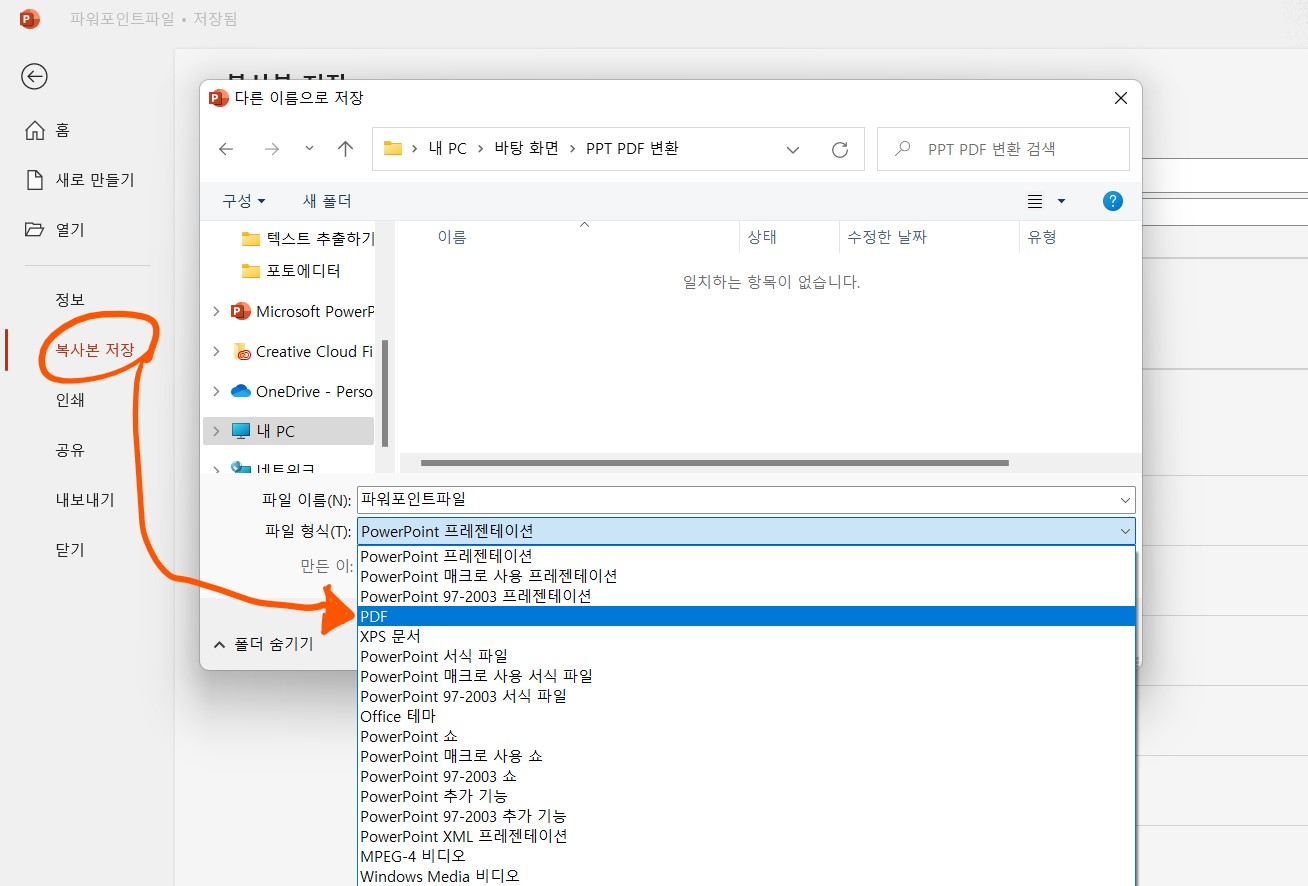Open 정보 in backstage sidebar

tap(70, 300)
